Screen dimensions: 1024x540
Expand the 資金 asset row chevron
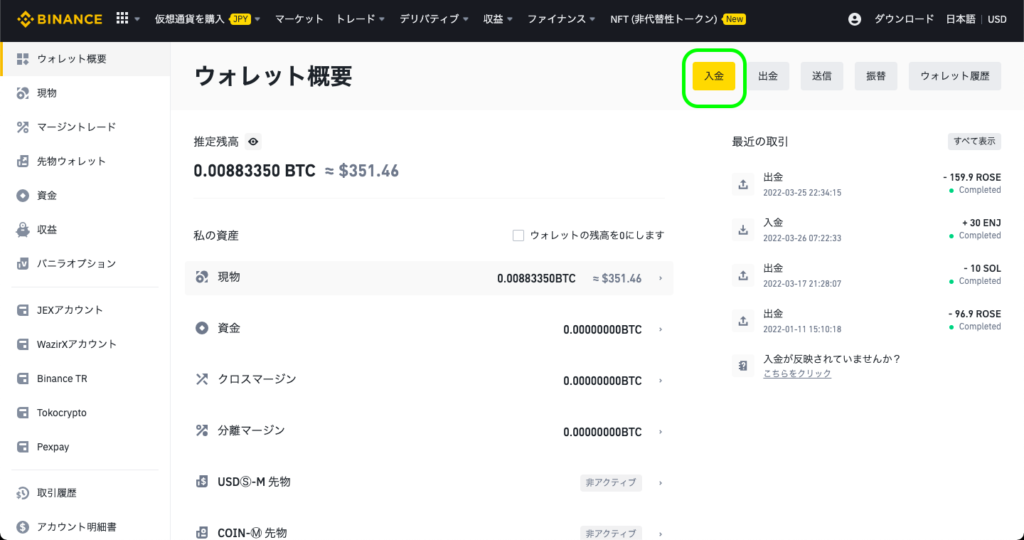[660, 330]
